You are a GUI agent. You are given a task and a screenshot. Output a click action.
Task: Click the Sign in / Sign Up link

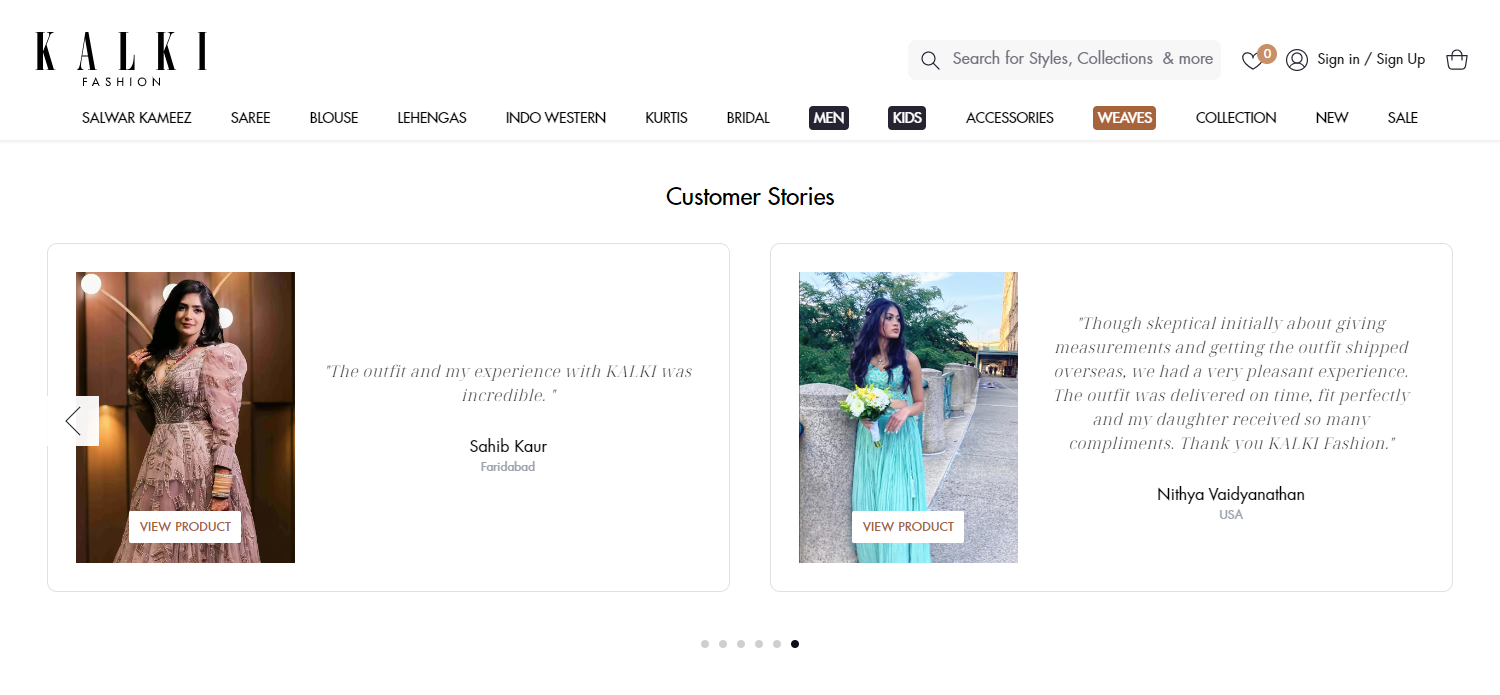1371,60
